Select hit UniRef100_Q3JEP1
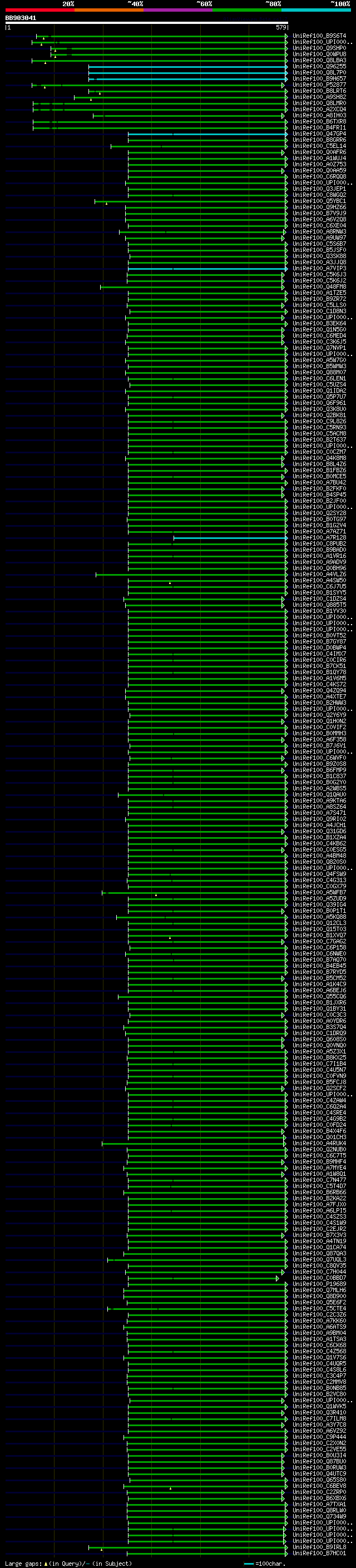The height and width of the screenshot is (1568, 356). point(319,189)
